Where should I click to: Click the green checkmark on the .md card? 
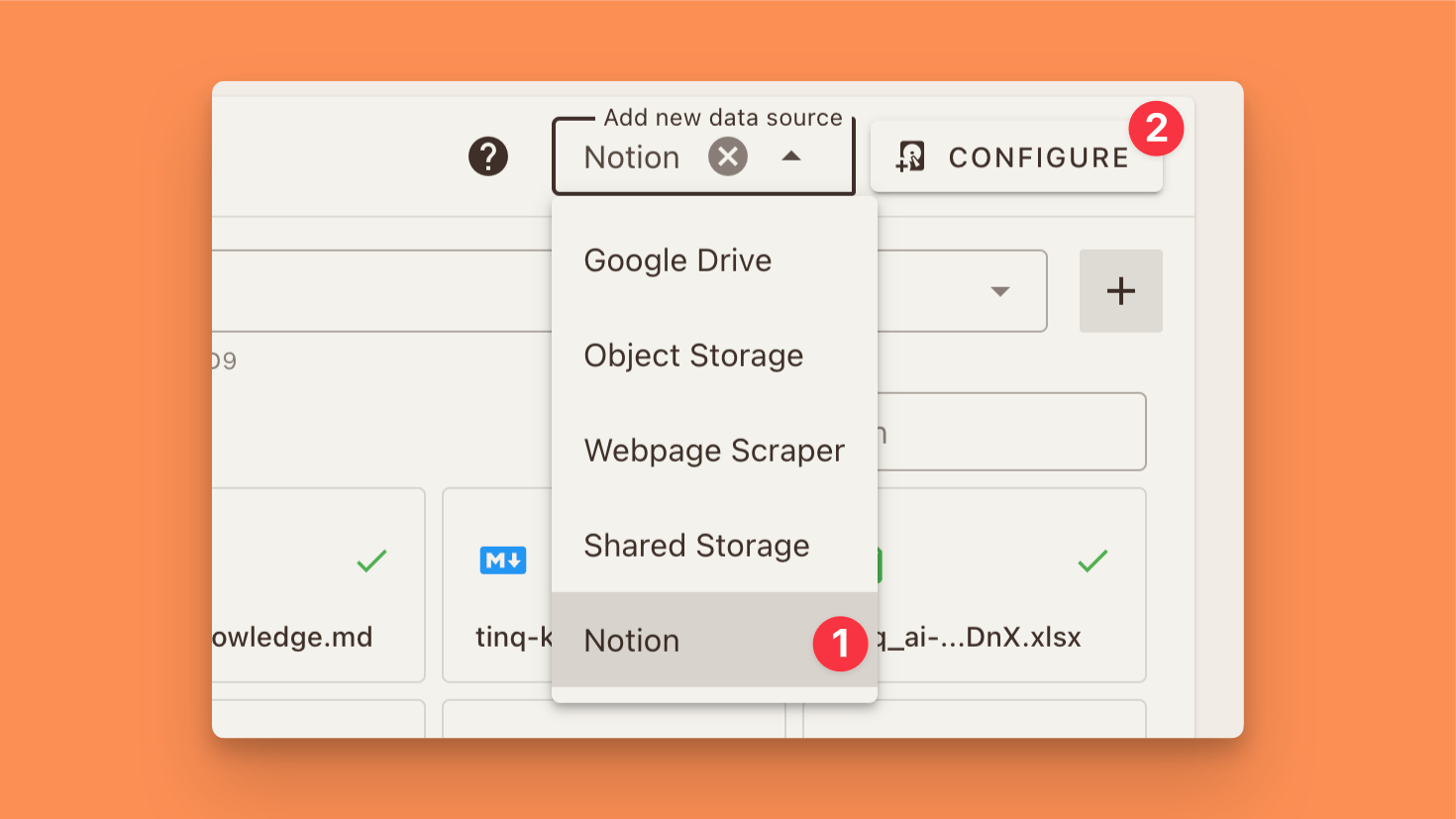pyautogui.click(x=371, y=562)
